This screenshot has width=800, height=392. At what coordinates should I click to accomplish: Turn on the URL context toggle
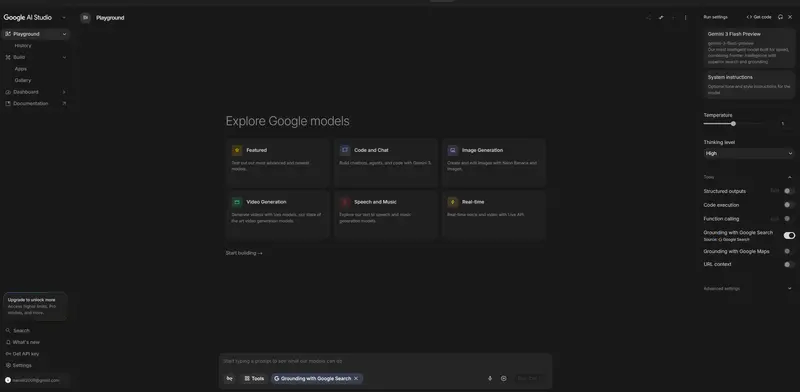click(x=789, y=264)
